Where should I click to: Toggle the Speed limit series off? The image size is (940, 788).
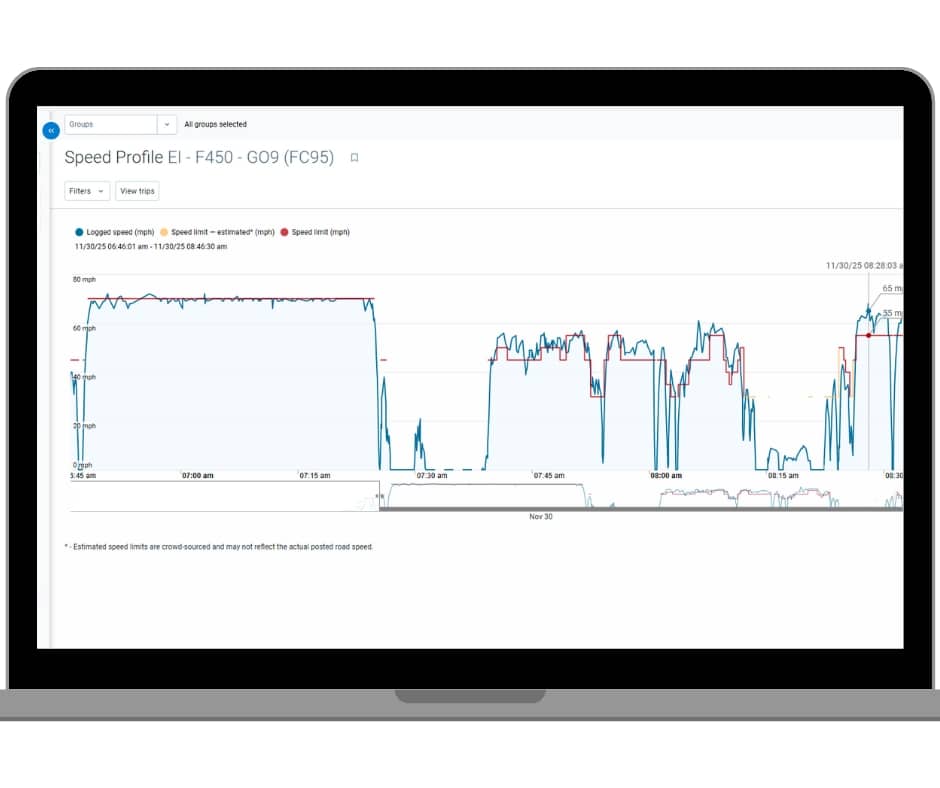coord(320,230)
